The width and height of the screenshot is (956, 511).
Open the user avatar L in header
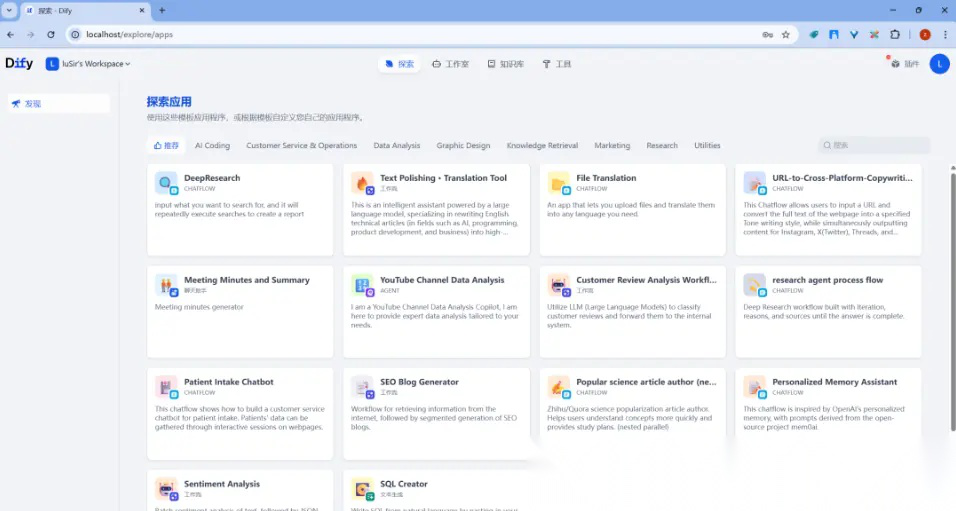click(x=939, y=63)
